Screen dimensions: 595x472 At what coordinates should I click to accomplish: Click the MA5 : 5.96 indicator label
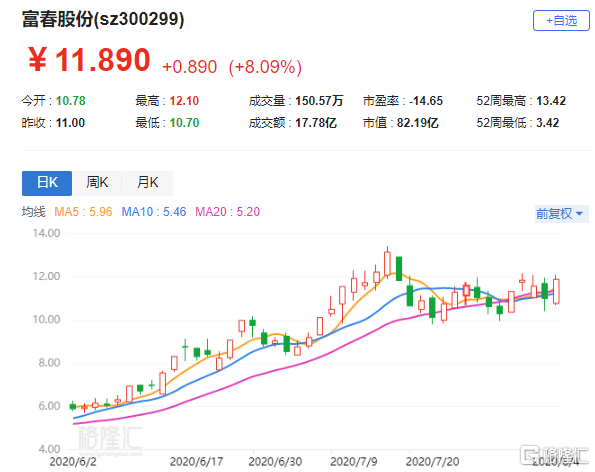point(83,212)
